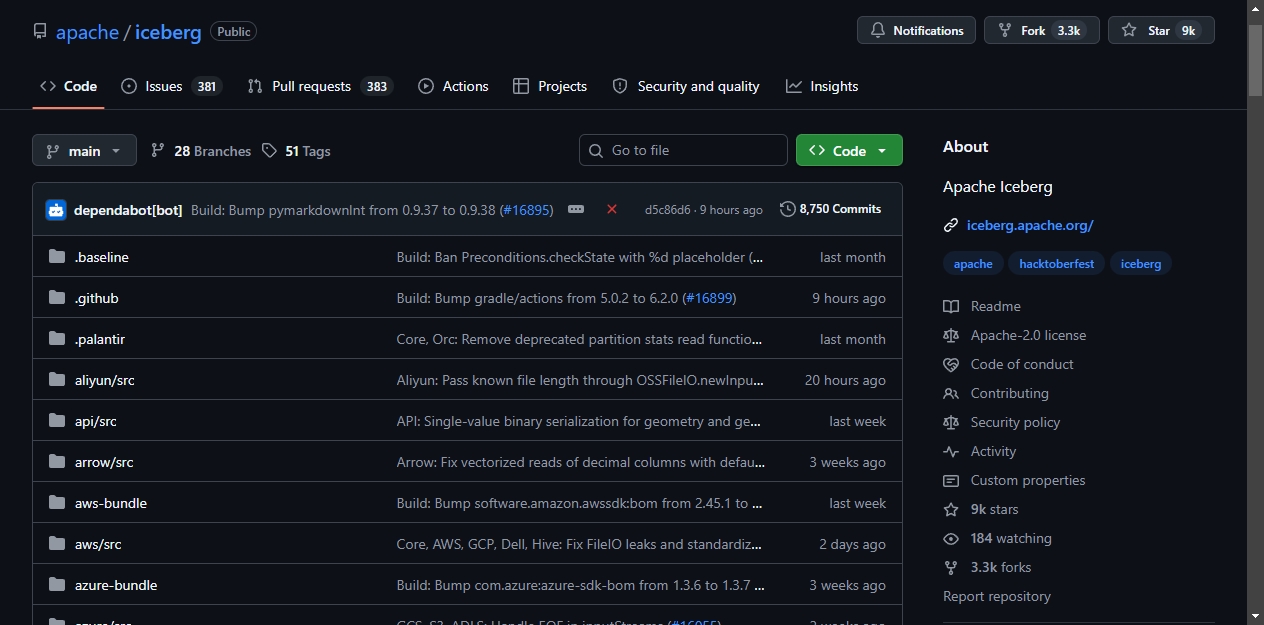Expand commit message ellipsis button

click(576, 209)
